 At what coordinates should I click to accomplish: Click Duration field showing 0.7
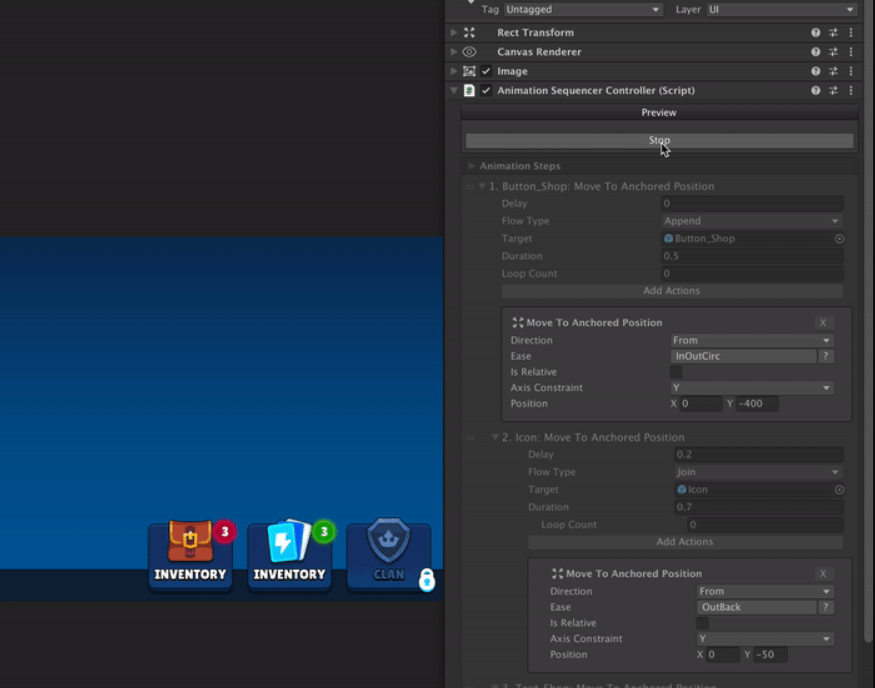(x=758, y=507)
